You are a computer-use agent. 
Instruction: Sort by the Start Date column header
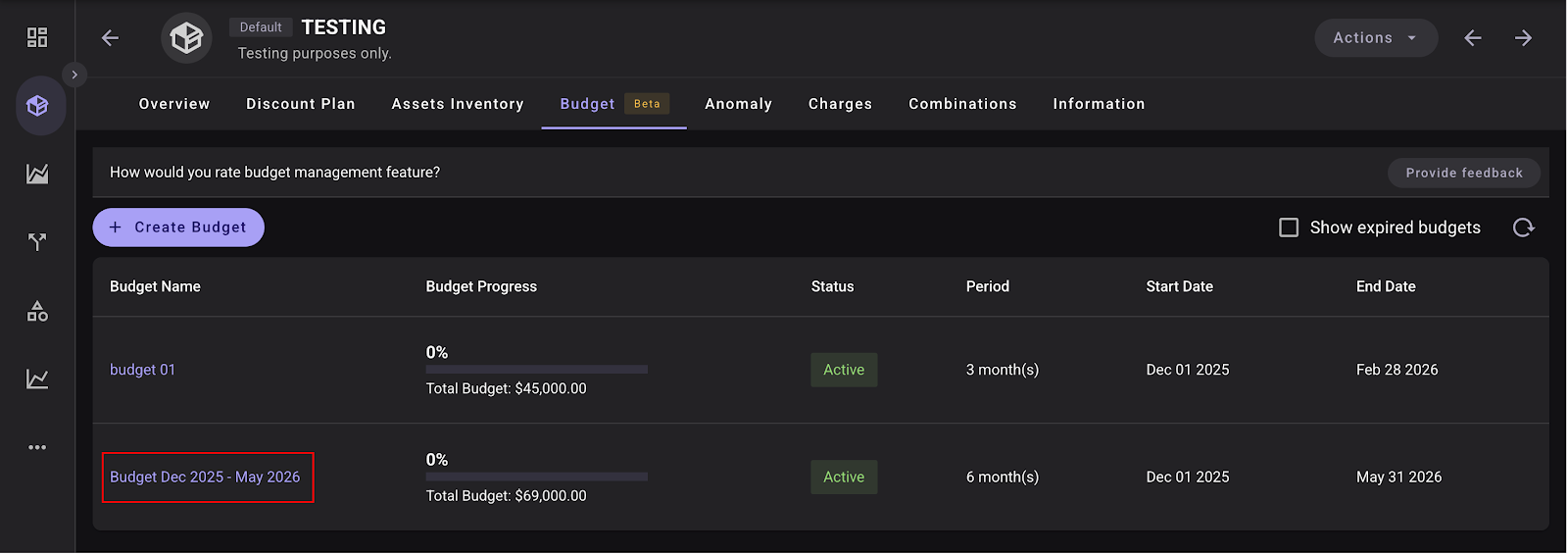[1179, 286]
